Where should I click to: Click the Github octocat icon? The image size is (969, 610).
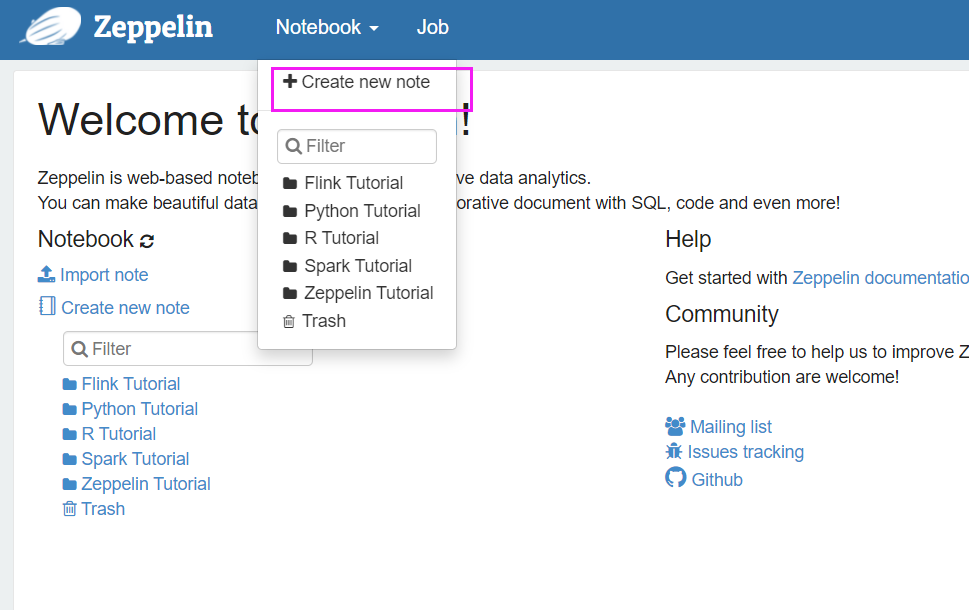tap(676, 478)
